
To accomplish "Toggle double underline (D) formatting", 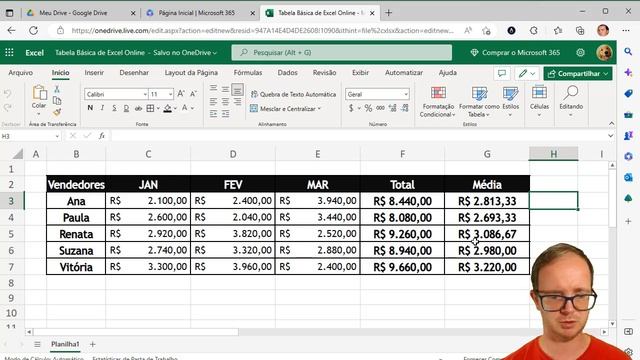I will click(x=126, y=108).
